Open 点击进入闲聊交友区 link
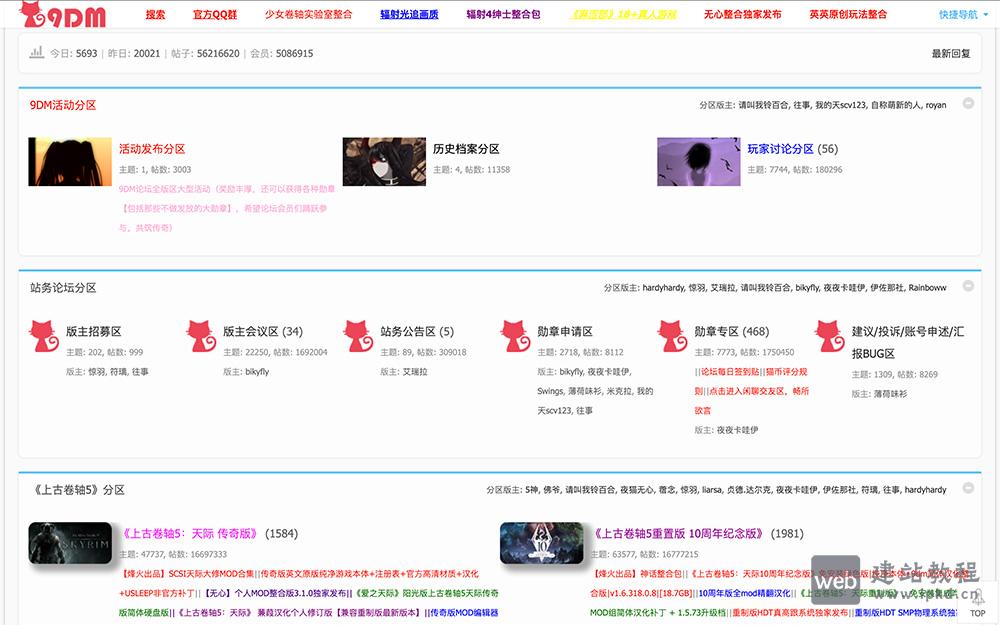 pyautogui.click(x=746, y=391)
